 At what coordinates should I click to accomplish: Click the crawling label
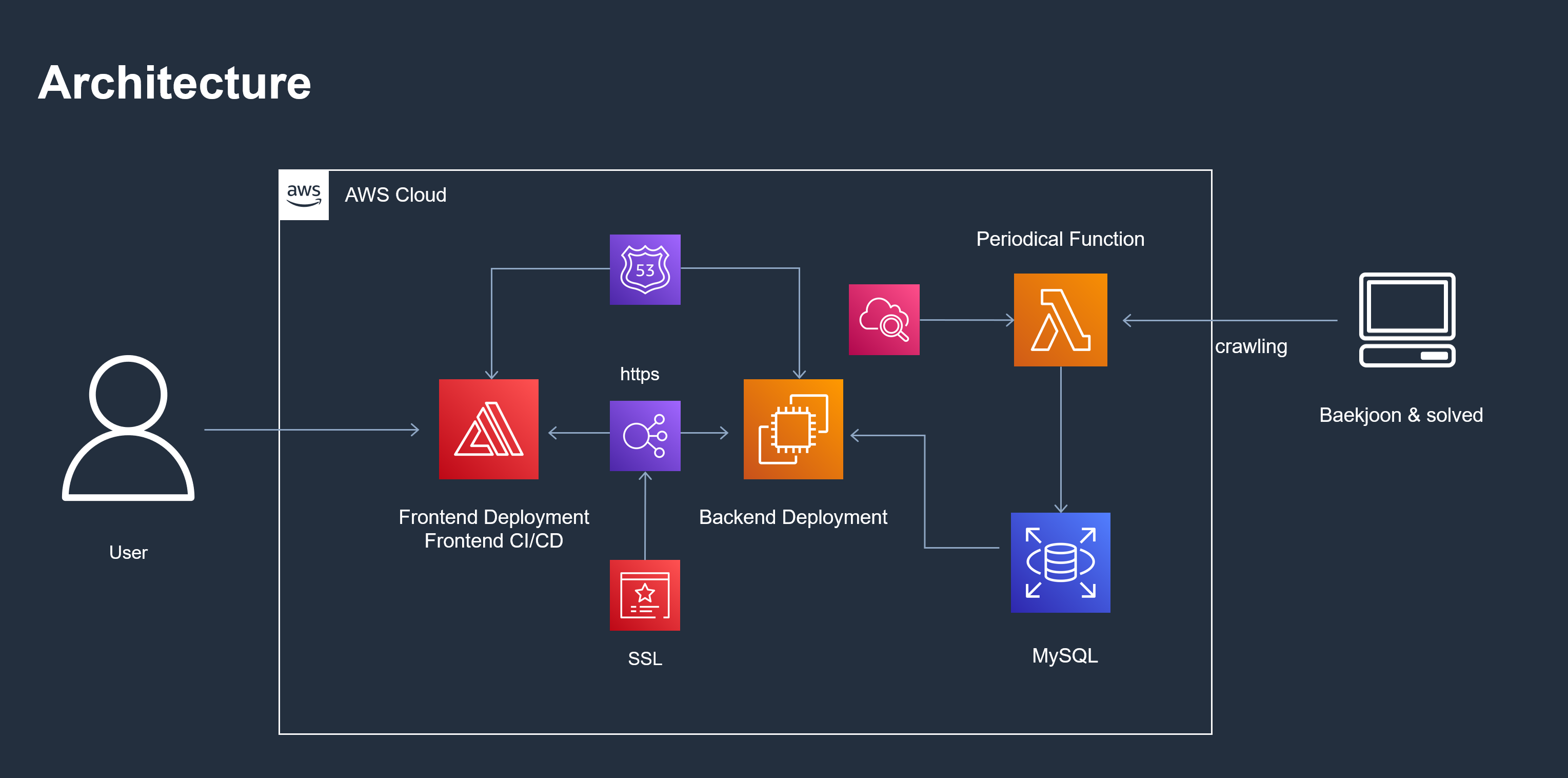tap(1251, 346)
